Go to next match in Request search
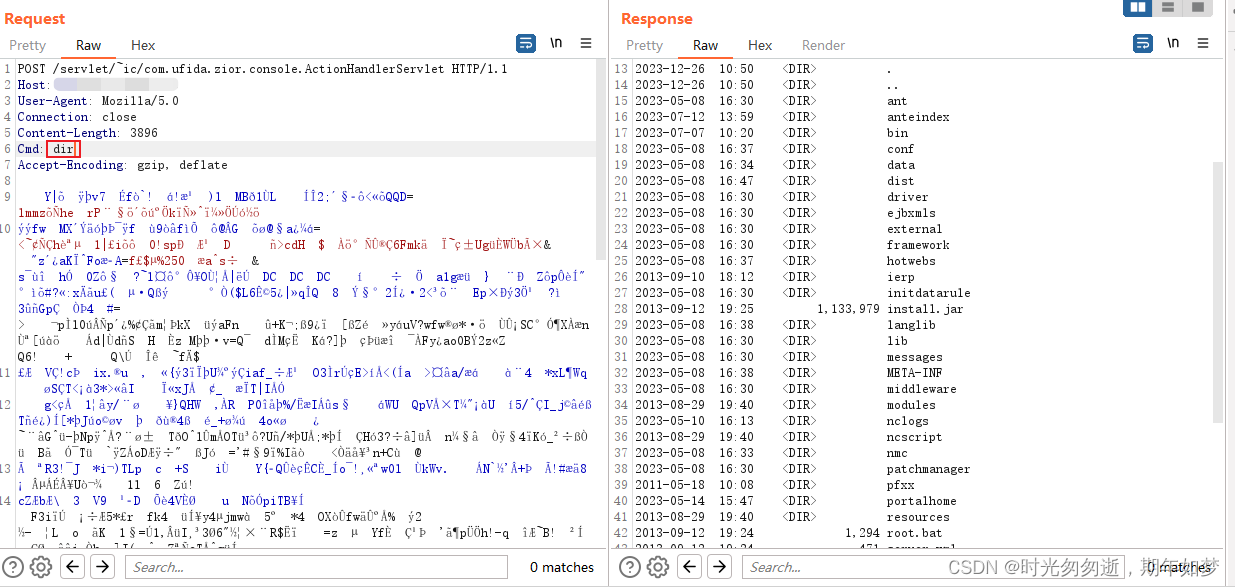This screenshot has height=587, width=1235. (102, 567)
